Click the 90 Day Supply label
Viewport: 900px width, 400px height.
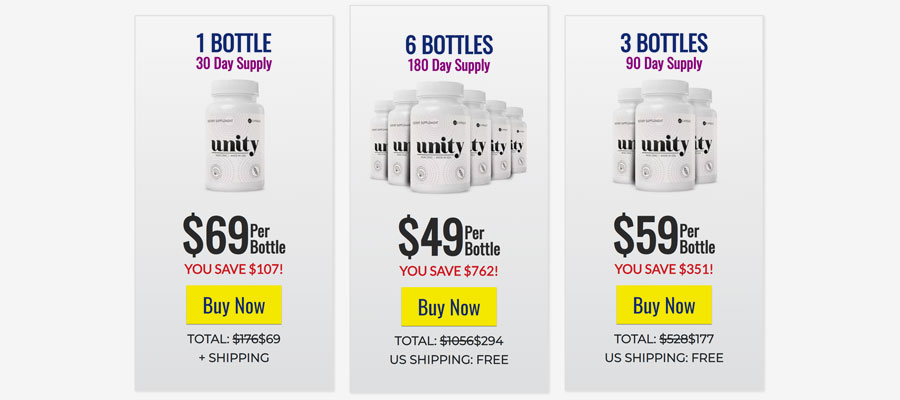(664, 64)
